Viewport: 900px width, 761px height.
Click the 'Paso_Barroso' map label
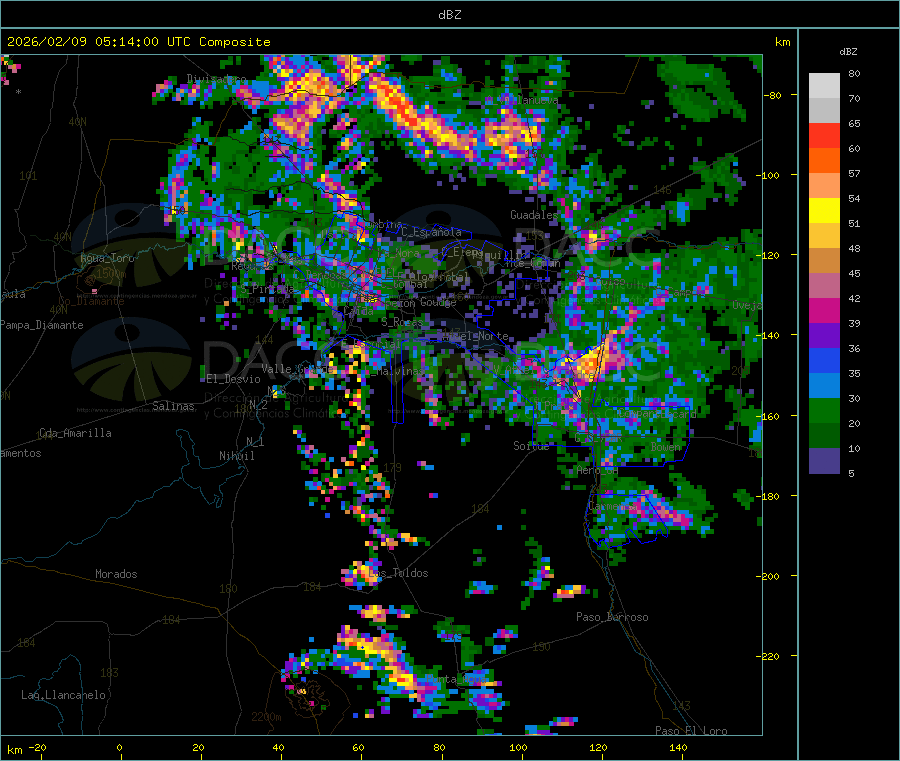612,617
